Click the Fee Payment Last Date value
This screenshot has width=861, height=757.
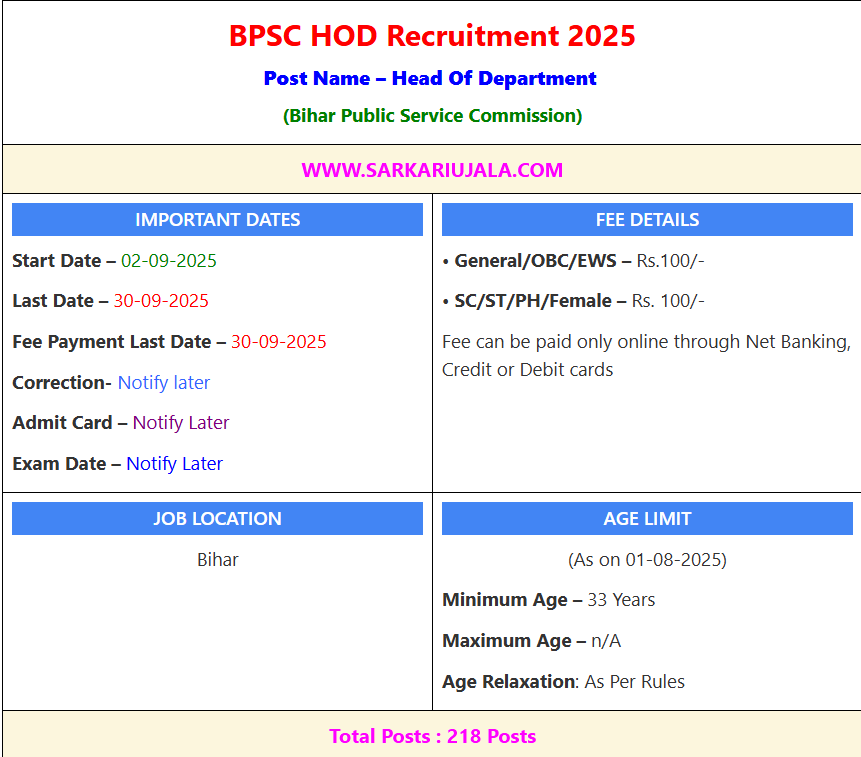pos(278,342)
